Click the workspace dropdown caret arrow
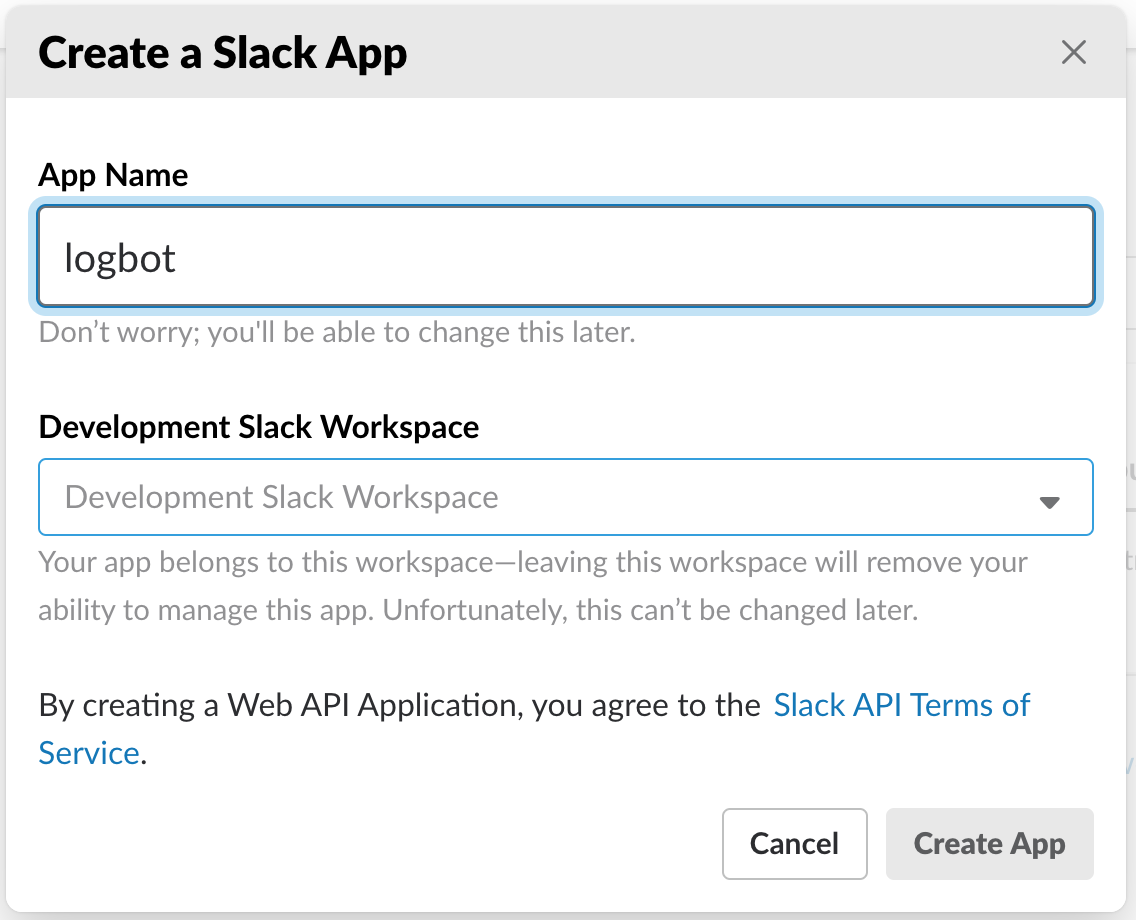1136x920 pixels. tap(1049, 502)
